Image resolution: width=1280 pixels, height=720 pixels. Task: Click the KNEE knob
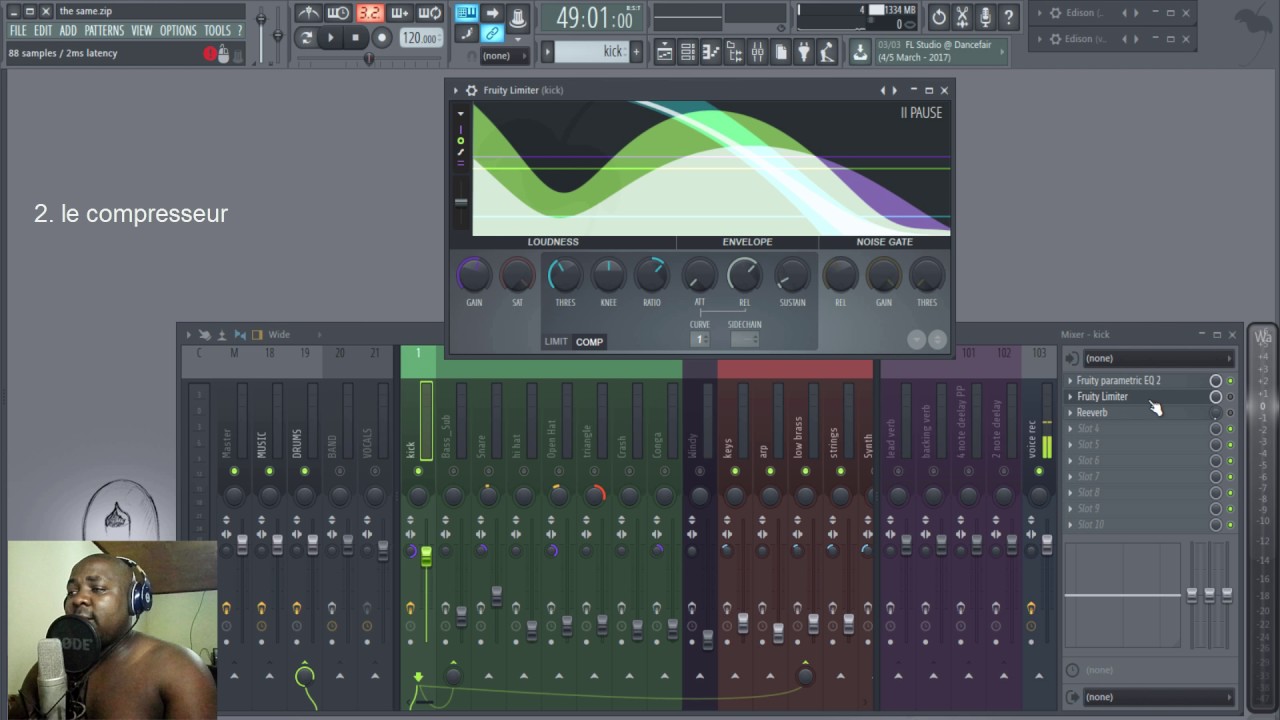[608, 275]
